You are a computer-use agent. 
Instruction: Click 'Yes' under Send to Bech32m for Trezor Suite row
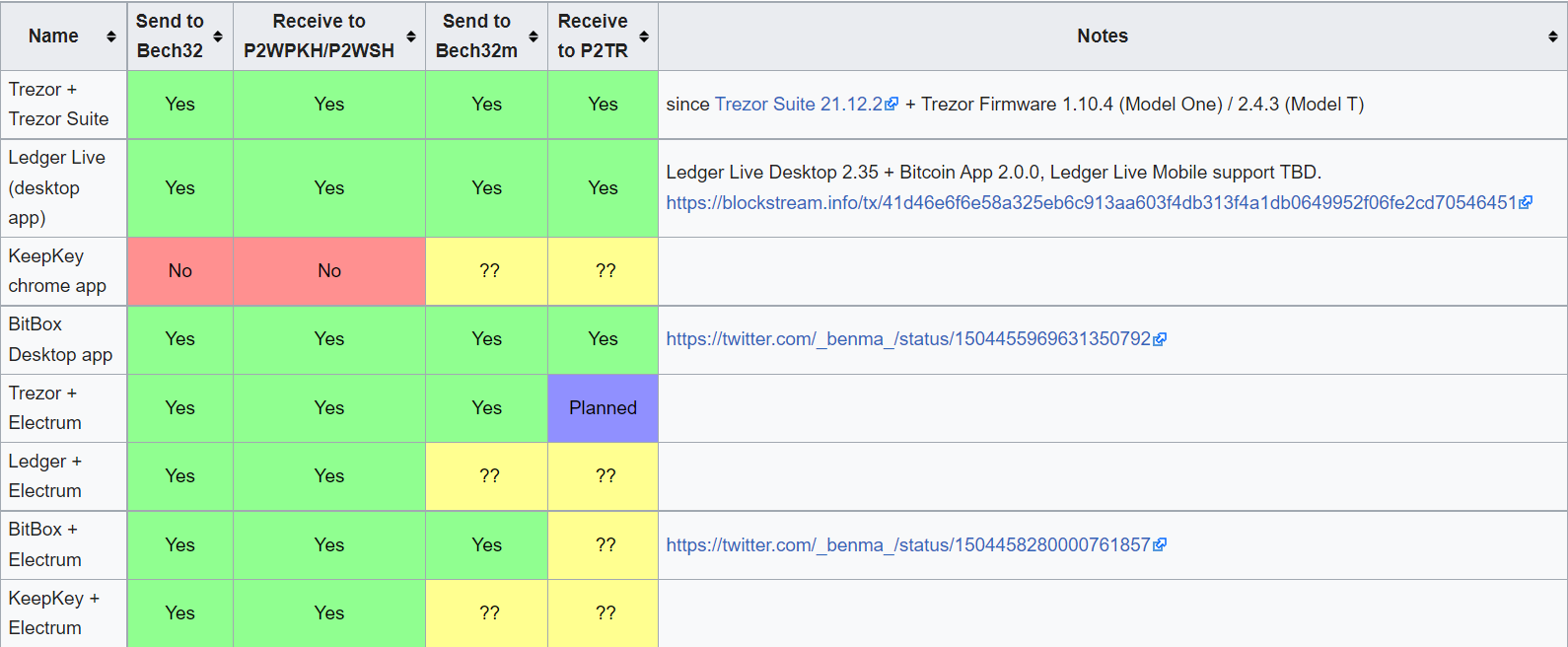pos(486,104)
